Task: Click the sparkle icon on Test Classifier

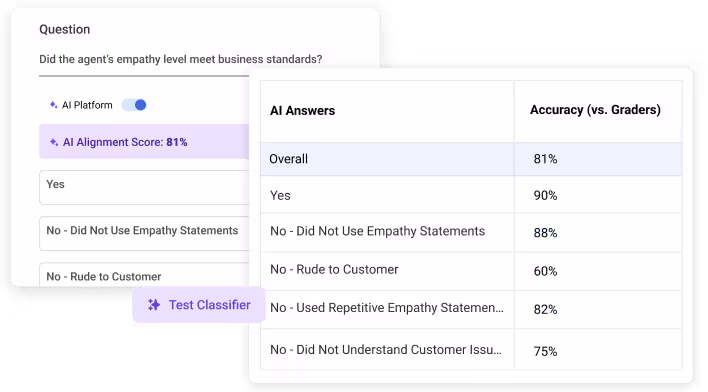Action: [154, 305]
